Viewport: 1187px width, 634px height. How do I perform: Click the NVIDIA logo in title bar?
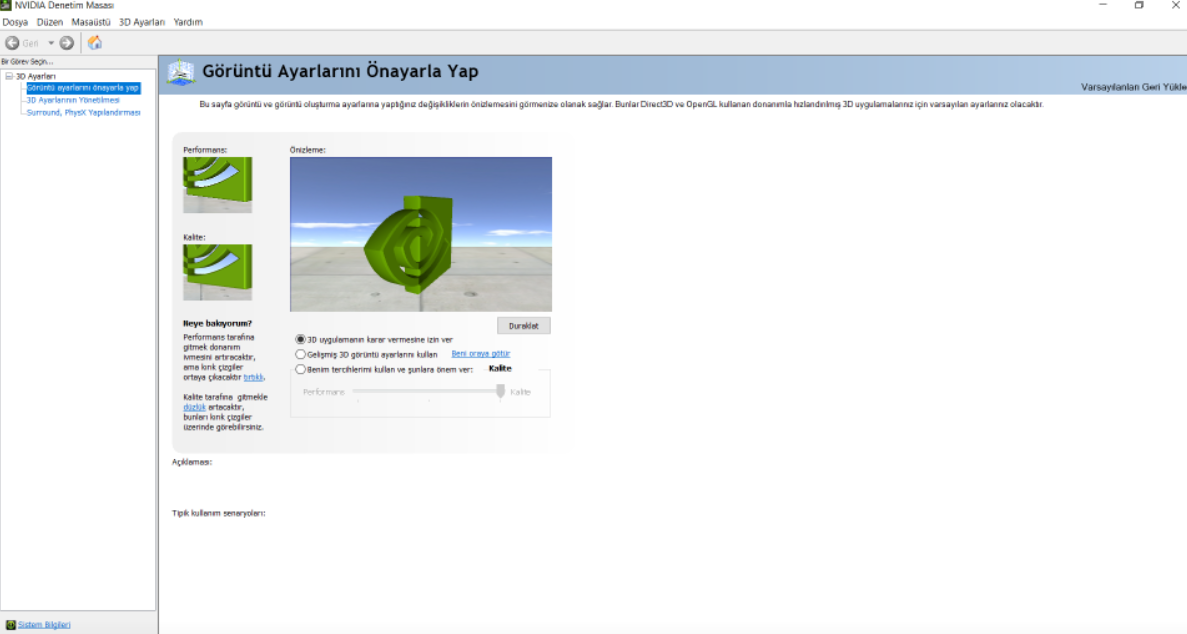(5, 5)
